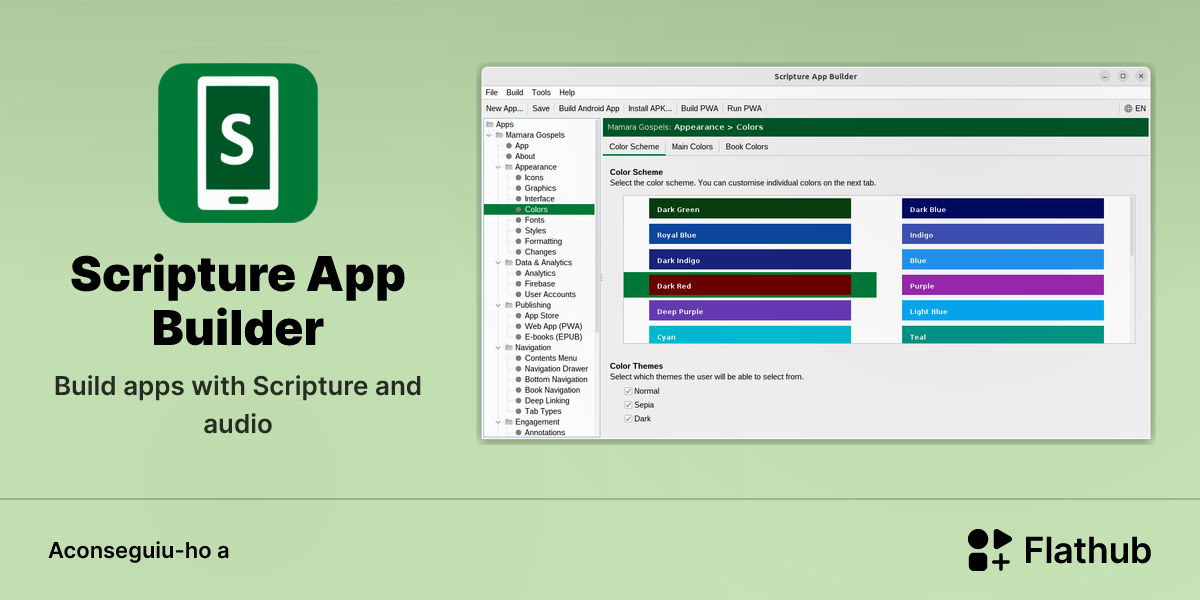Viewport: 1200px width, 600px height.
Task: Open the File menu
Action: tap(491, 92)
